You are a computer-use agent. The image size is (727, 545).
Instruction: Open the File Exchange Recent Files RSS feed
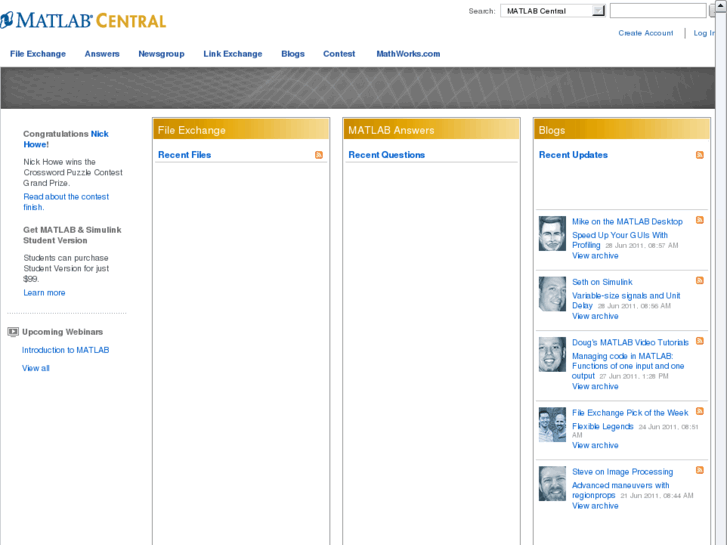click(x=319, y=155)
